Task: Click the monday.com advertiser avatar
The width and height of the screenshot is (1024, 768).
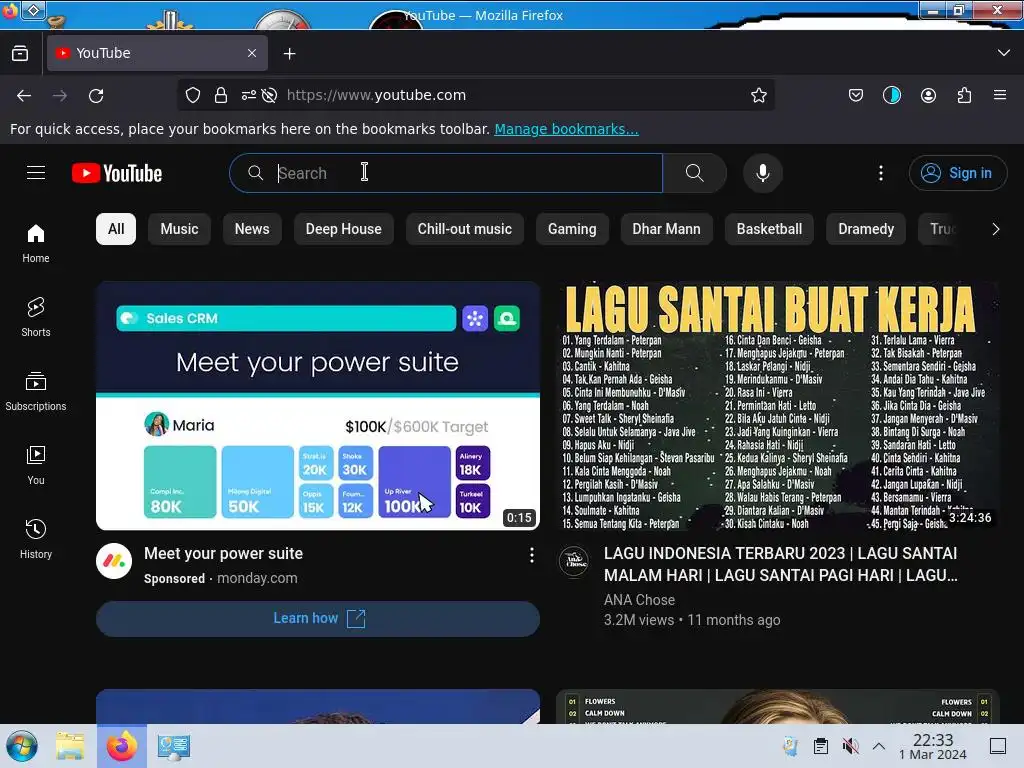Action: 114,561
